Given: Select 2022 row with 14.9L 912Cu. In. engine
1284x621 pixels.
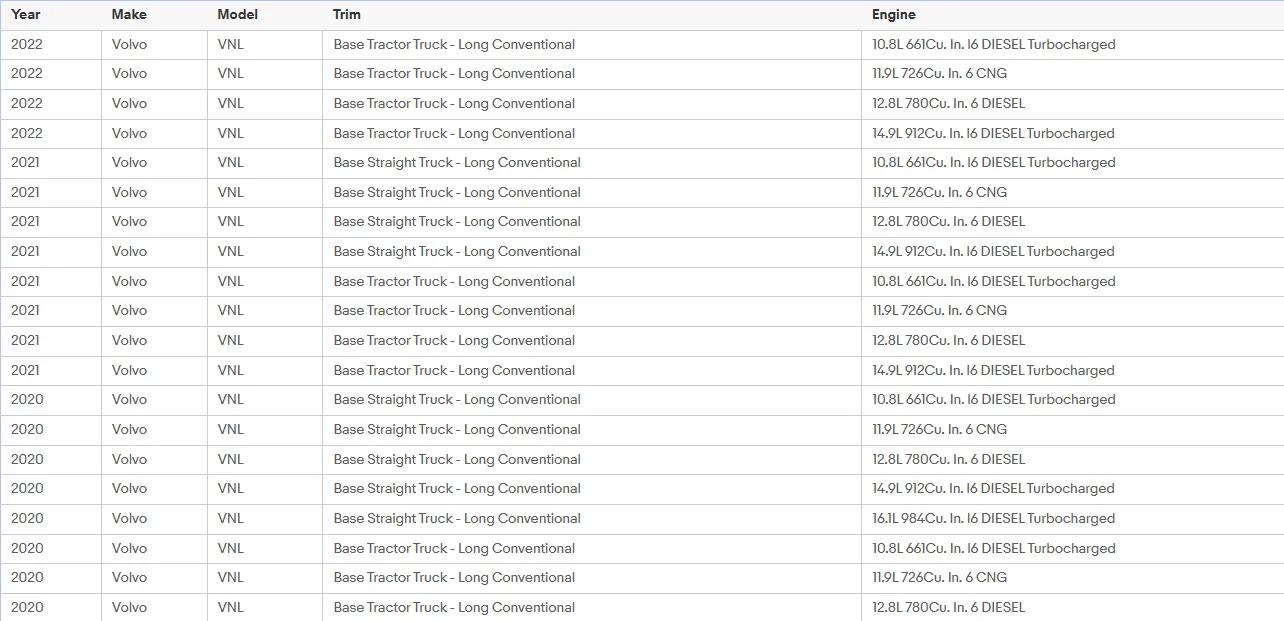Looking at the screenshot, I should pos(642,134).
